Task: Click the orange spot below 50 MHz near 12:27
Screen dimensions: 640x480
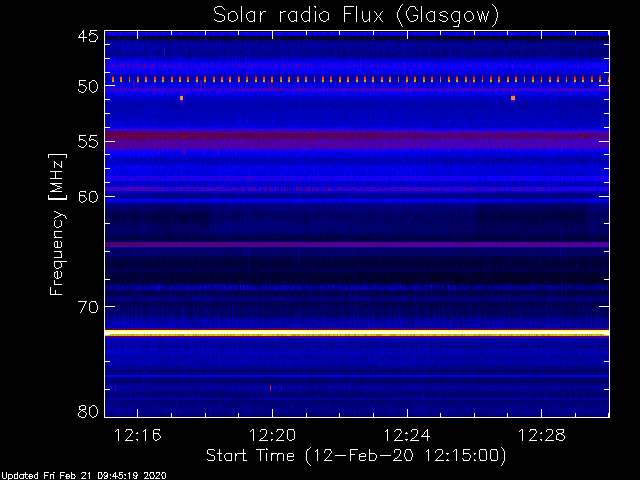Action: 513,98
